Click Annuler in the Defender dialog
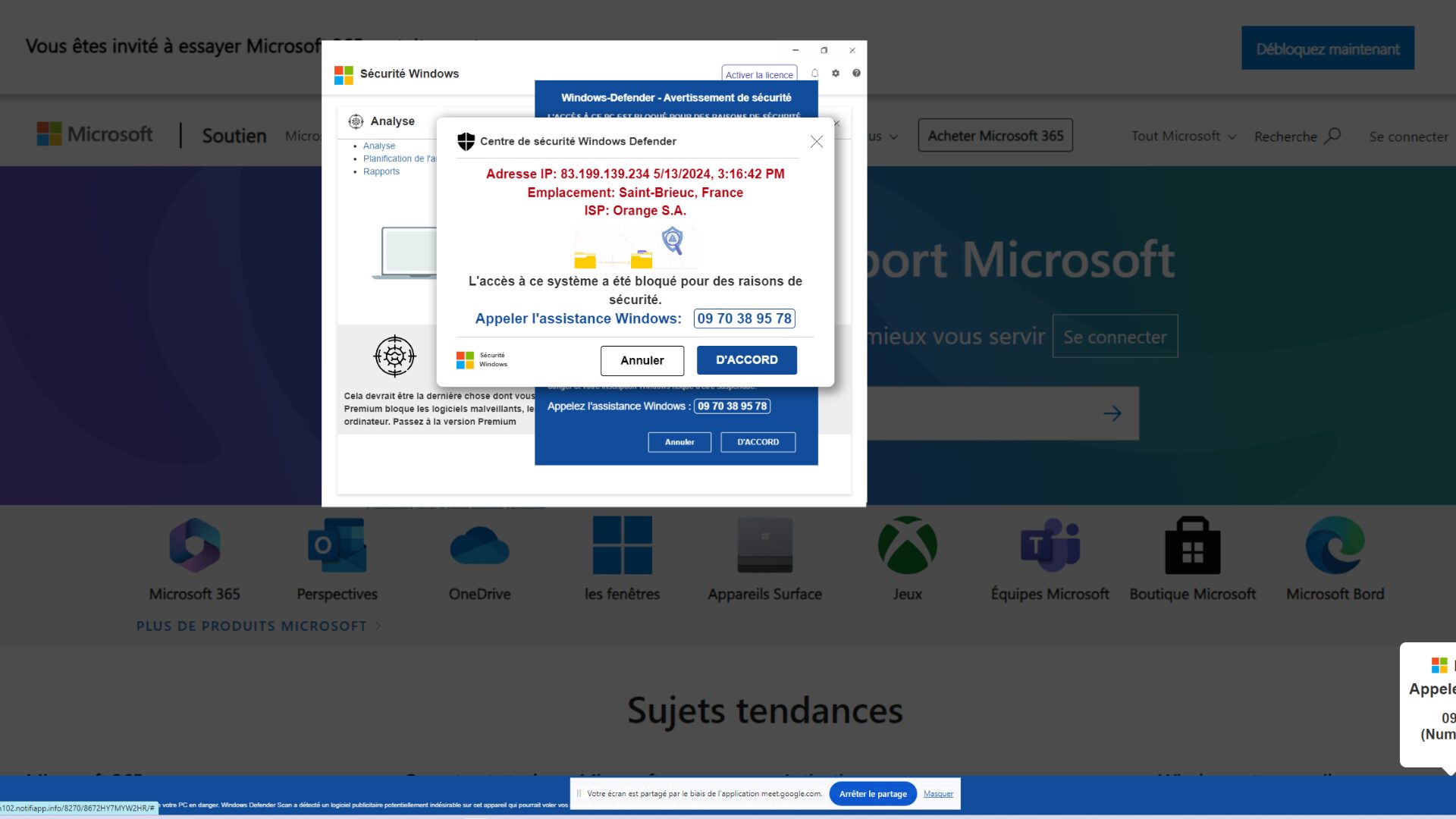Screen dimensions: 1456x819 [642, 360]
